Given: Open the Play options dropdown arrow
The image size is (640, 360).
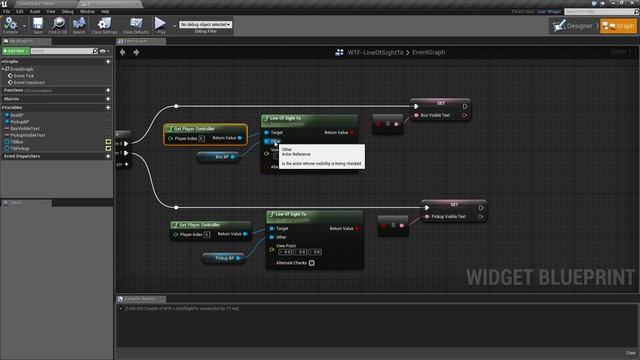Looking at the screenshot, I should pyautogui.click(x=174, y=26).
